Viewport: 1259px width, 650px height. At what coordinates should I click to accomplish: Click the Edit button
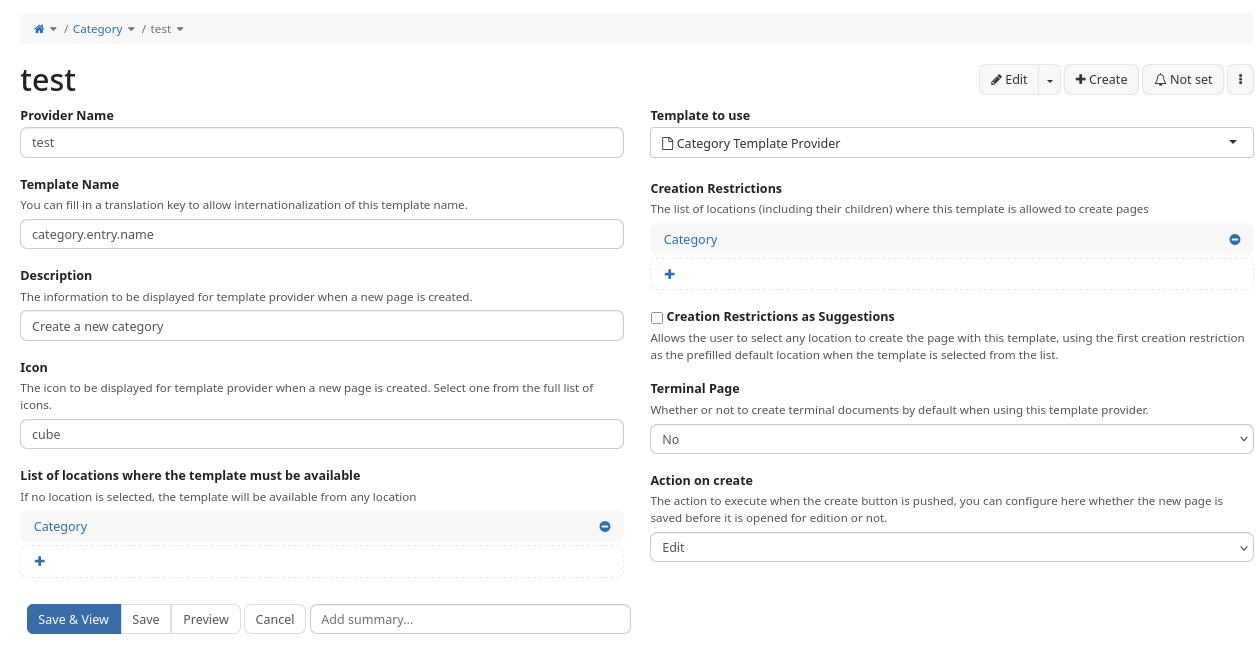click(x=1009, y=79)
